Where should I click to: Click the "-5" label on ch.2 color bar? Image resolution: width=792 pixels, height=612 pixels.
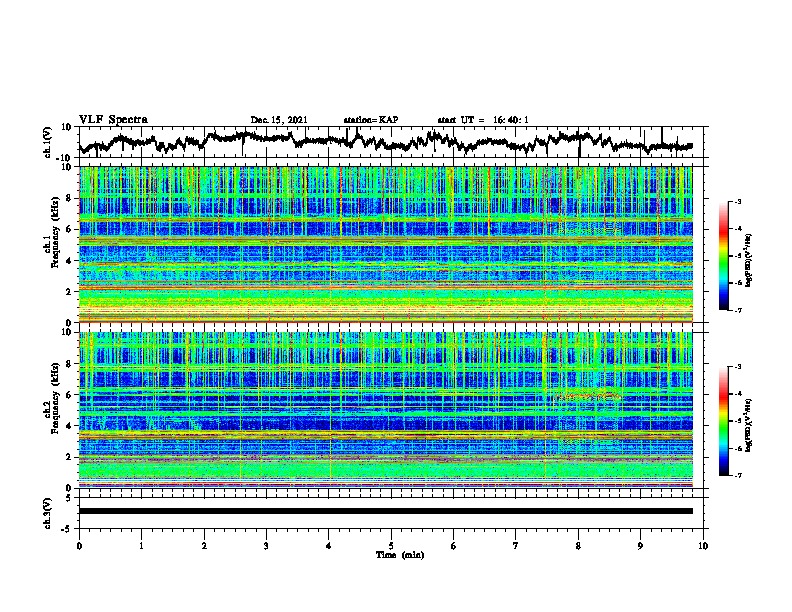(737, 421)
